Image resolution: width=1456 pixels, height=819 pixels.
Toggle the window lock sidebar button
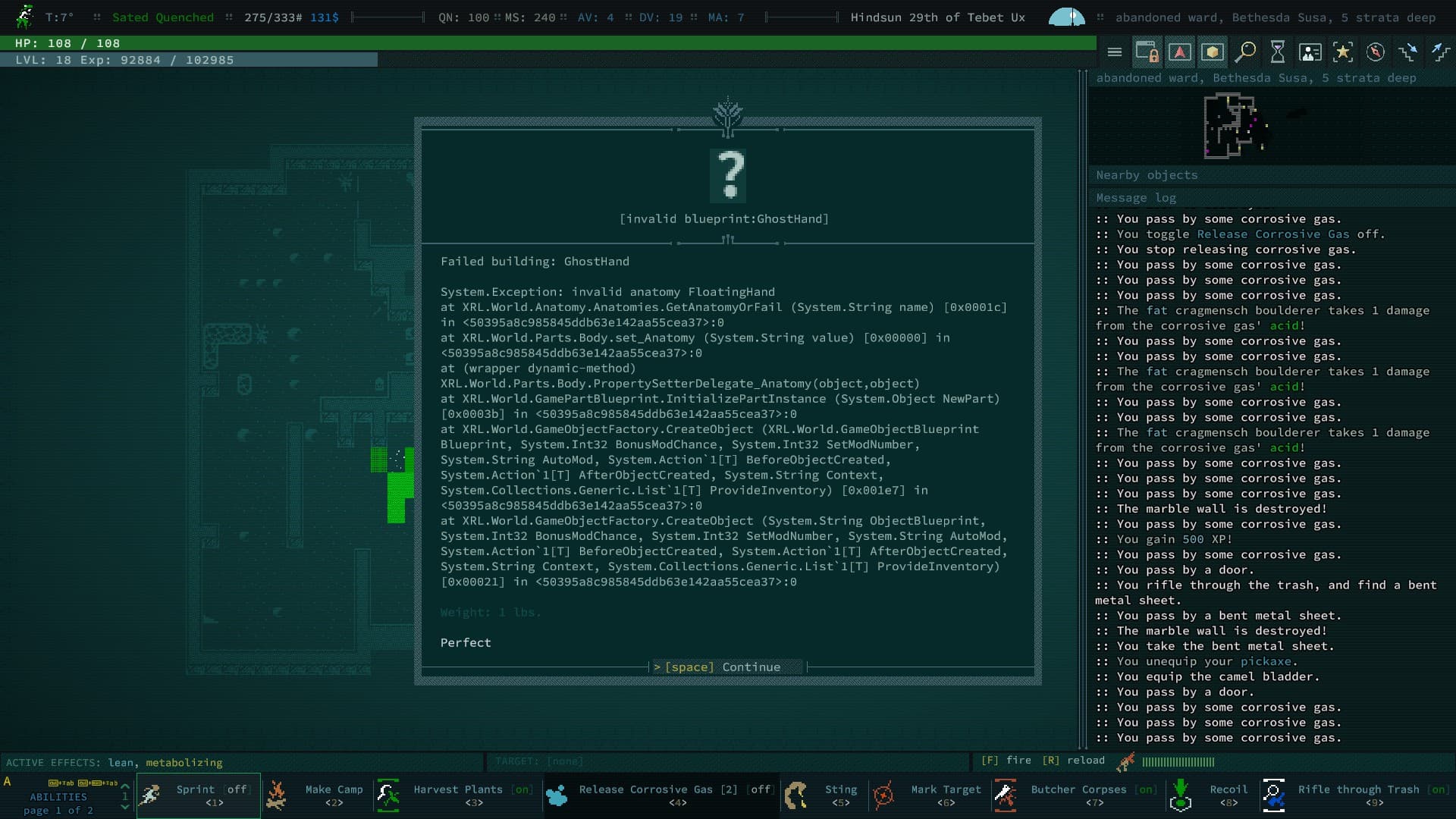pyautogui.click(x=1147, y=52)
